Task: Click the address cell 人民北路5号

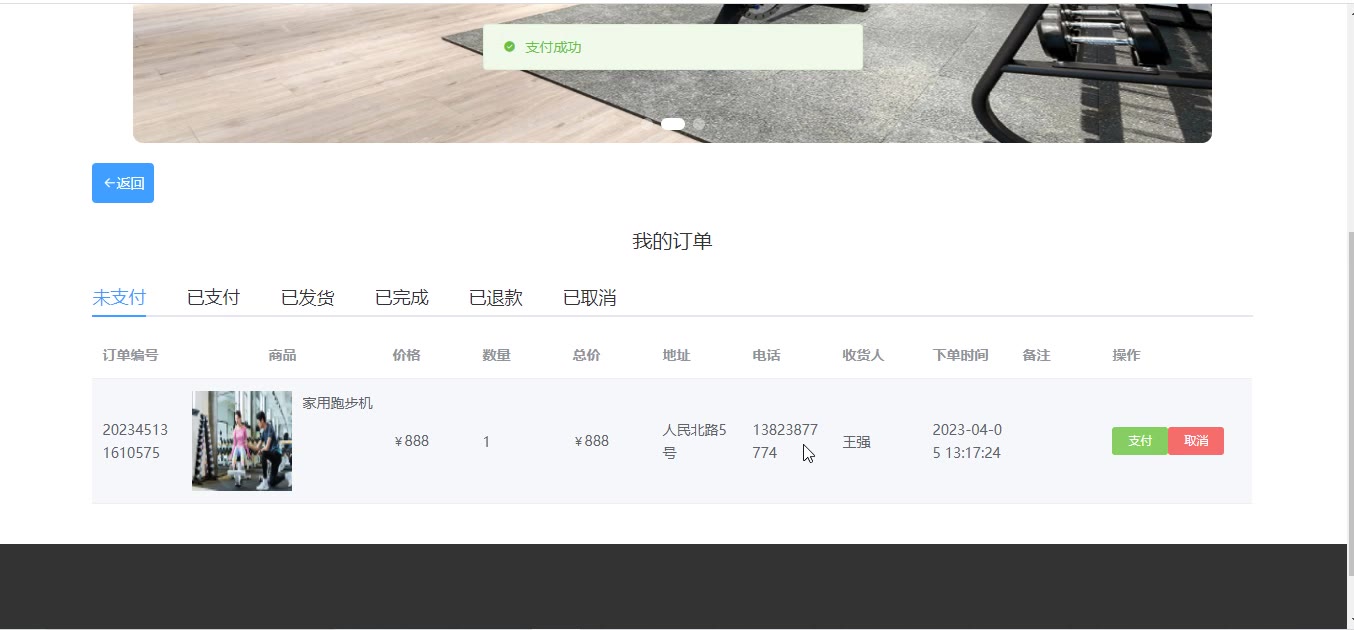Action: point(694,441)
